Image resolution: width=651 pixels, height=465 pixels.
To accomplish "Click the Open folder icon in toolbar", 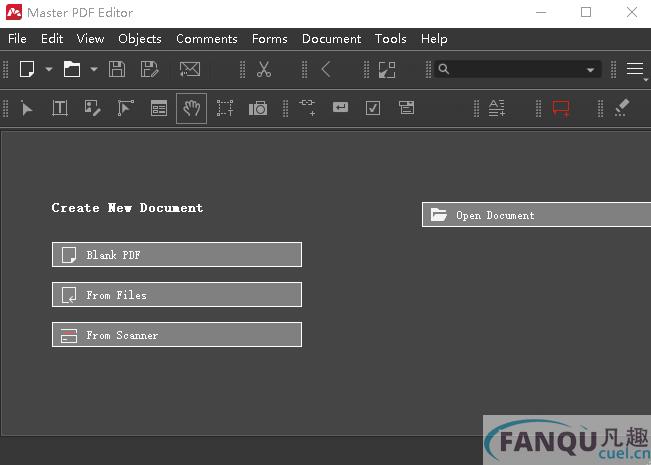I will point(72,69).
